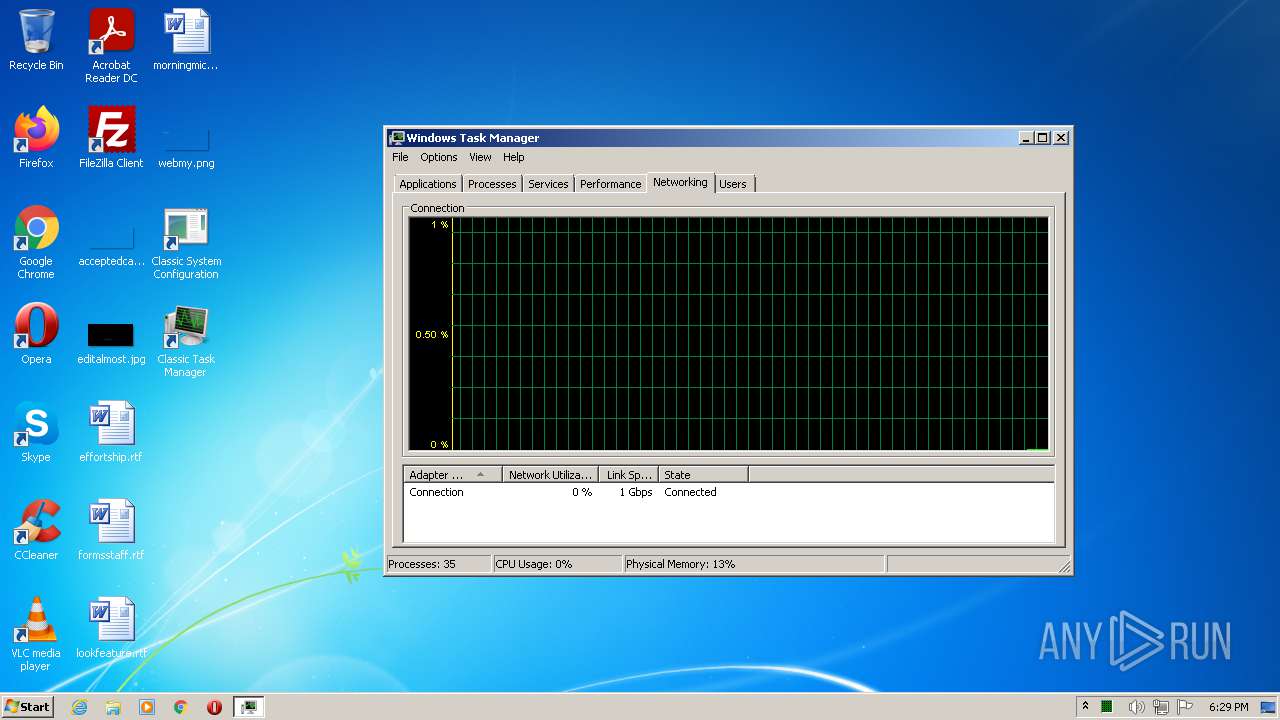Minimize the Task Manager window
Screen dimensions: 1280x720
(x=1026, y=138)
